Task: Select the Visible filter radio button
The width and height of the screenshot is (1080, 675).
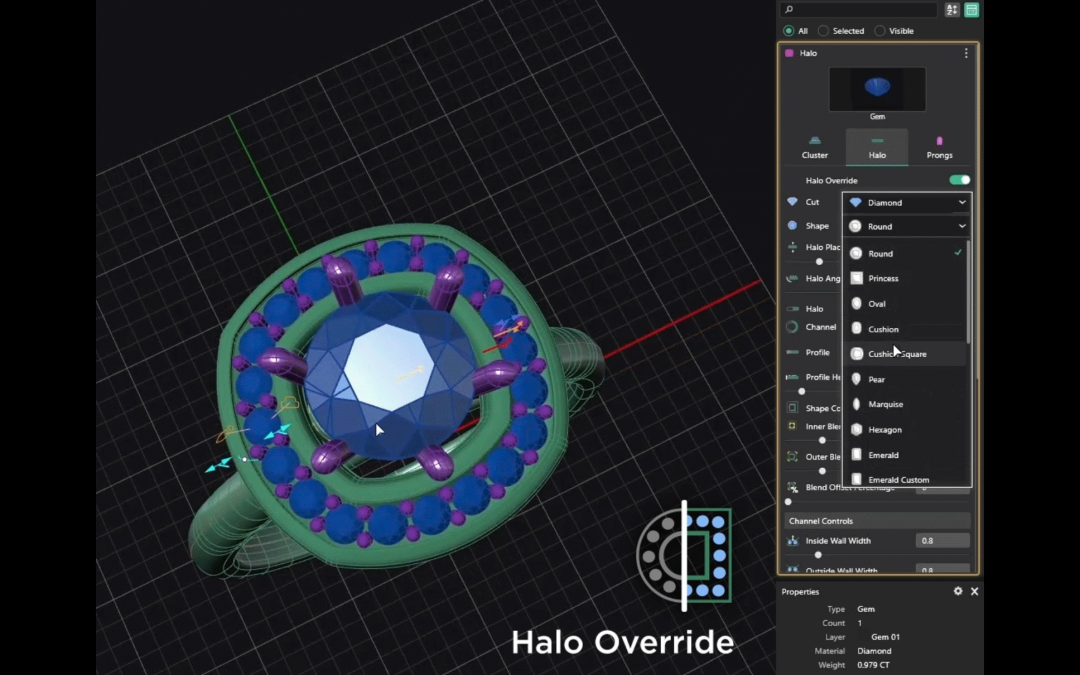Action: click(x=880, y=31)
